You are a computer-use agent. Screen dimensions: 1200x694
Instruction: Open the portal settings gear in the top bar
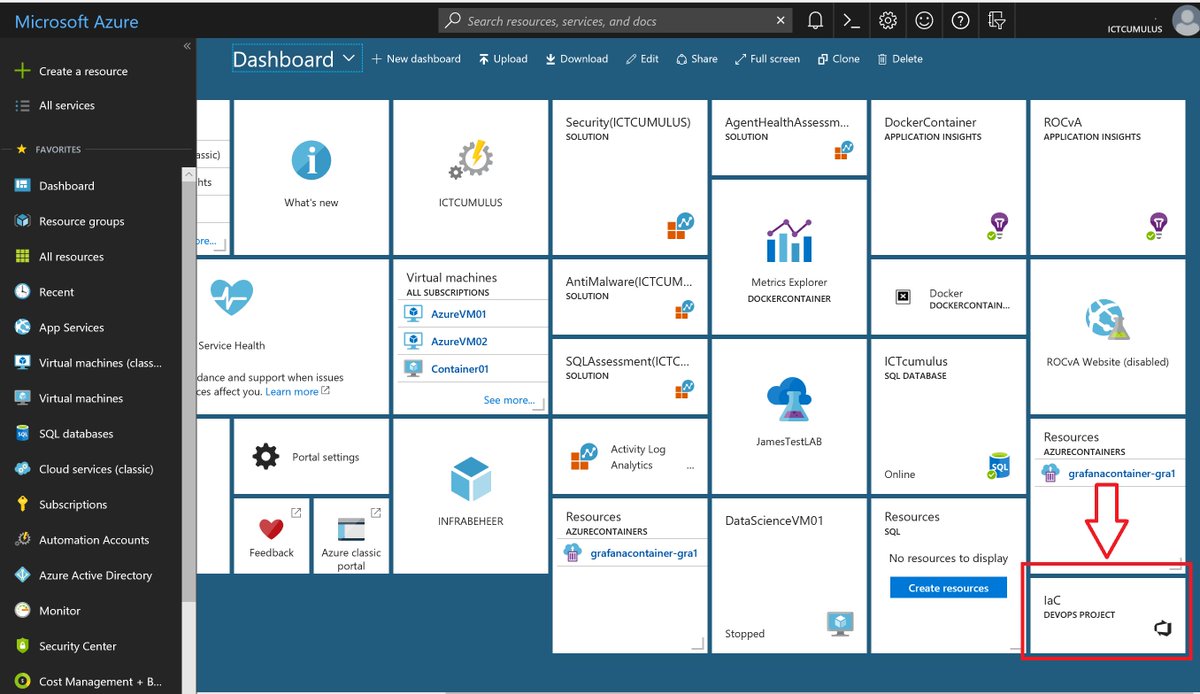pyautogui.click(x=887, y=20)
